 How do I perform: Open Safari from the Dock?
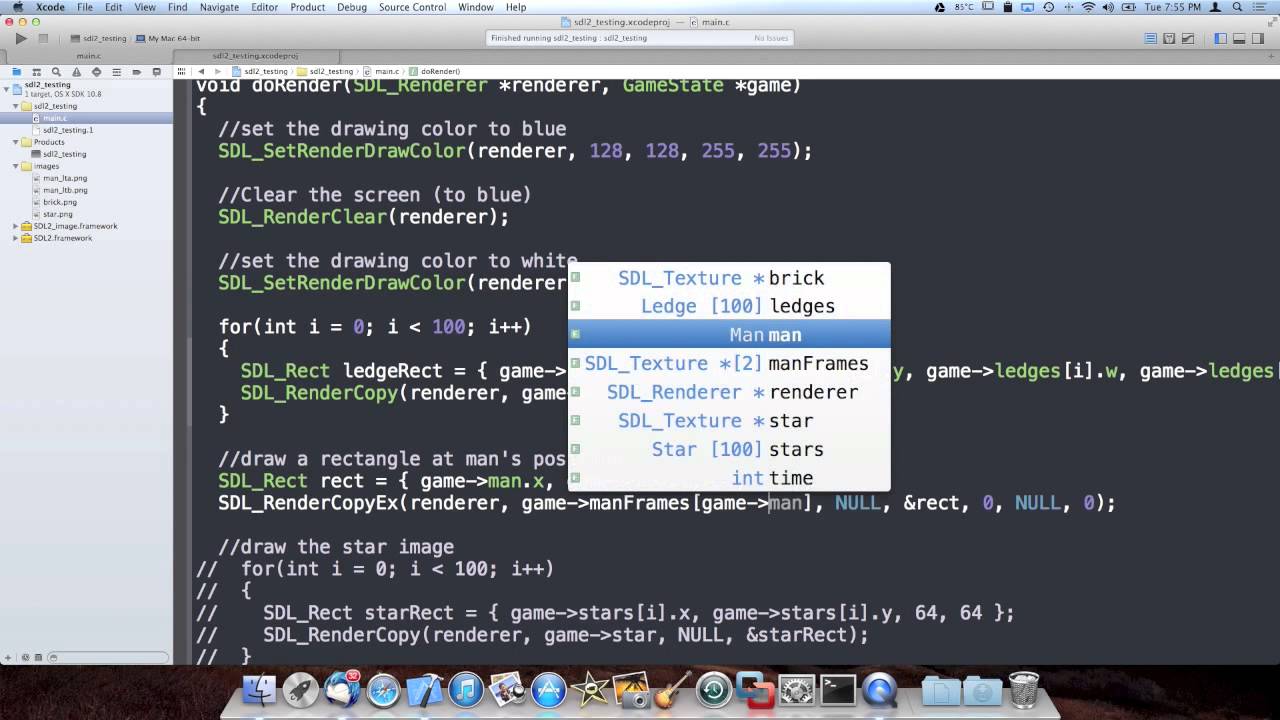coord(384,689)
